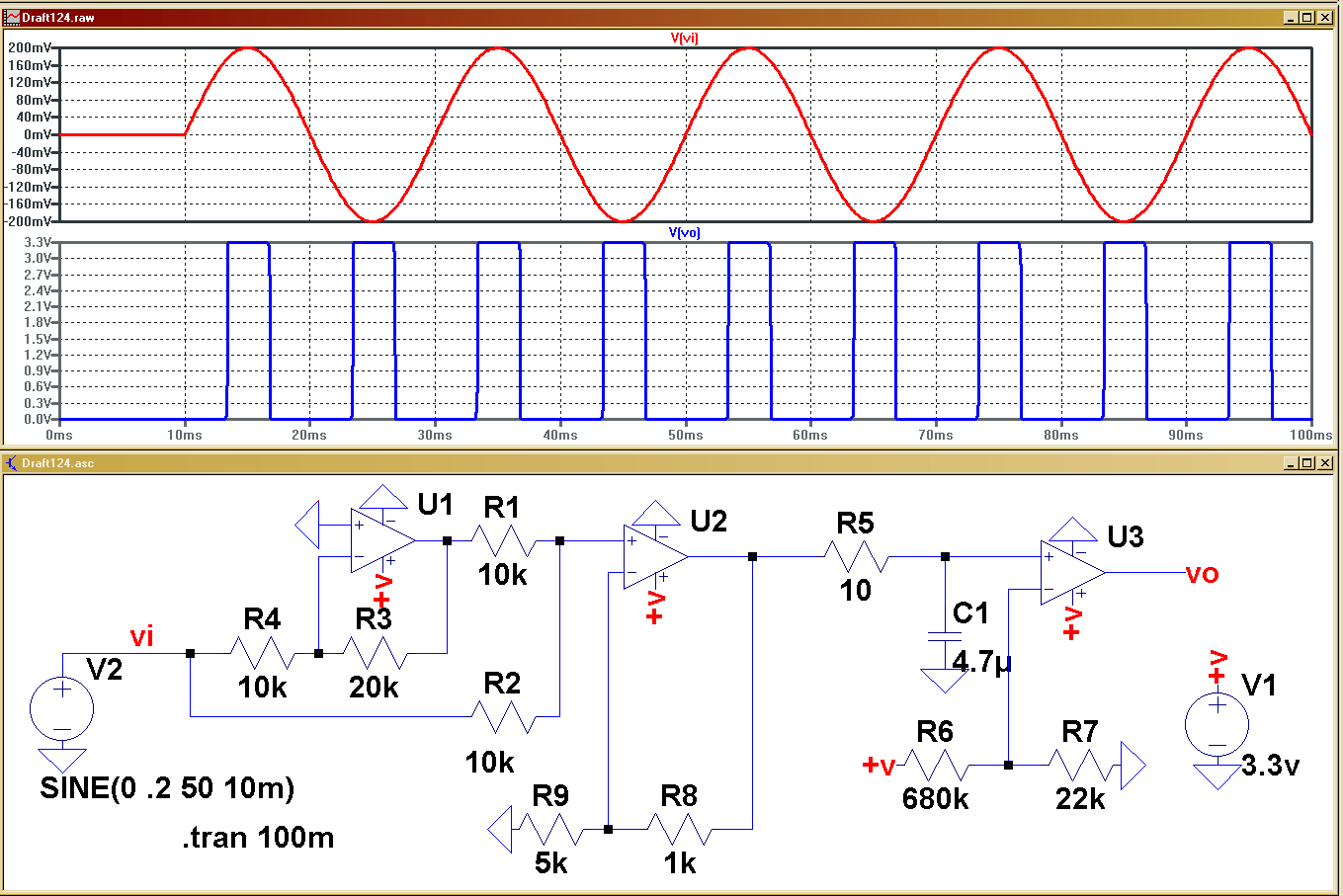This screenshot has width=1343, height=896.
Task: Click the 10 value of R5
Action: [856, 591]
